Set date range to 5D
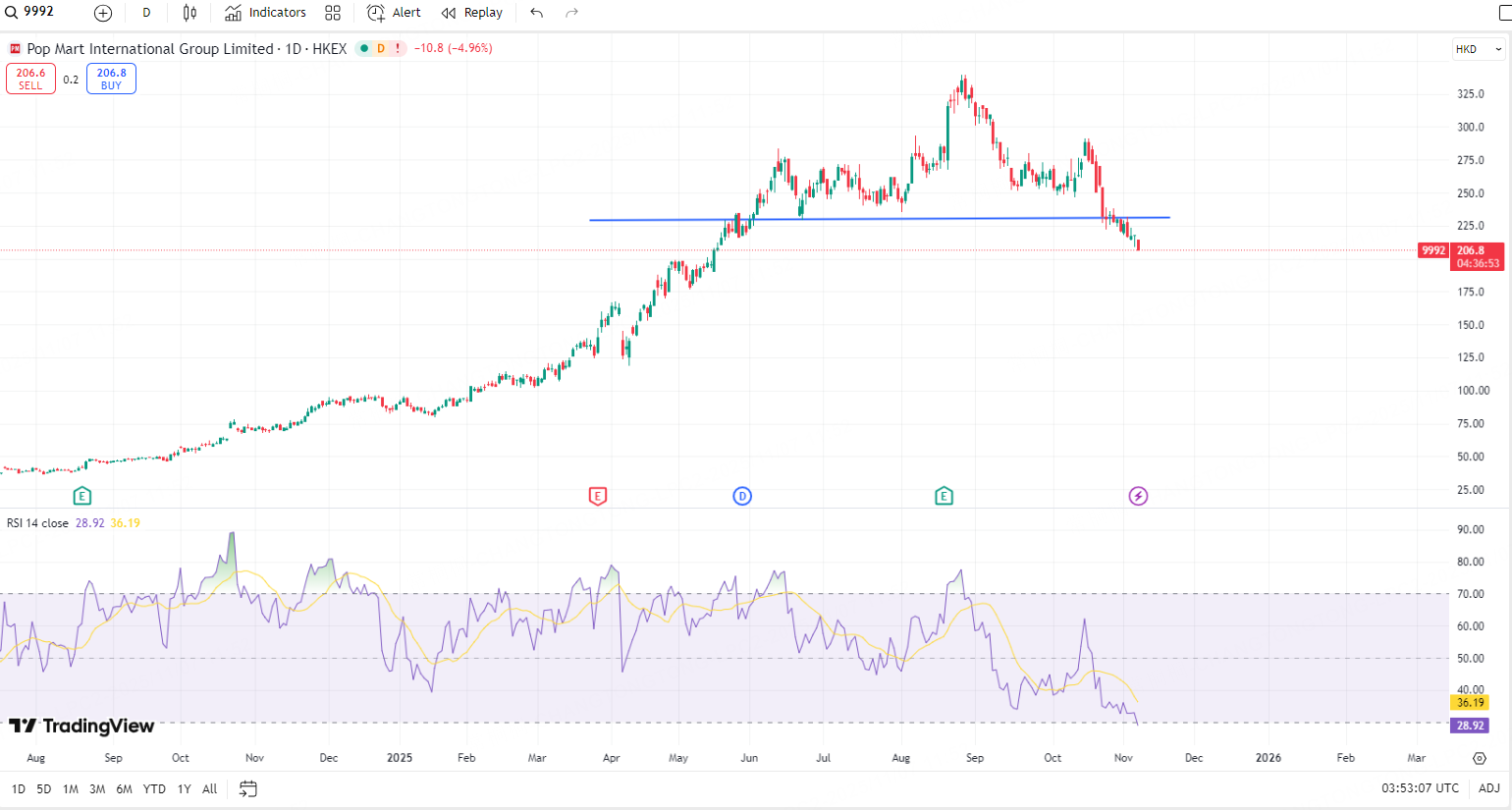The width and height of the screenshot is (1512, 810). coord(44,789)
